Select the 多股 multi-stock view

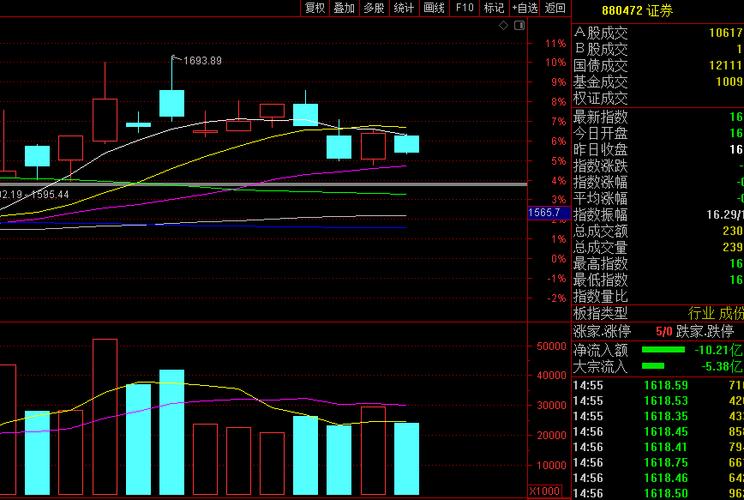[x=374, y=8]
